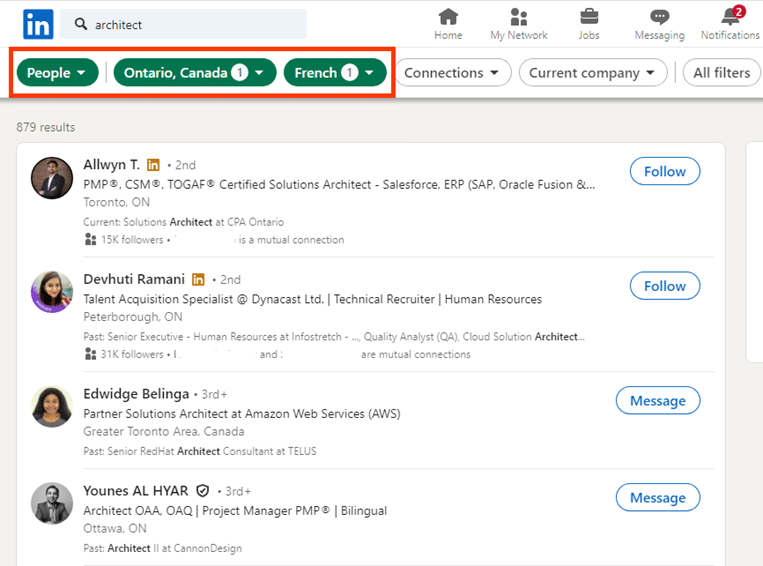Expand the Current company filter

(x=593, y=73)
